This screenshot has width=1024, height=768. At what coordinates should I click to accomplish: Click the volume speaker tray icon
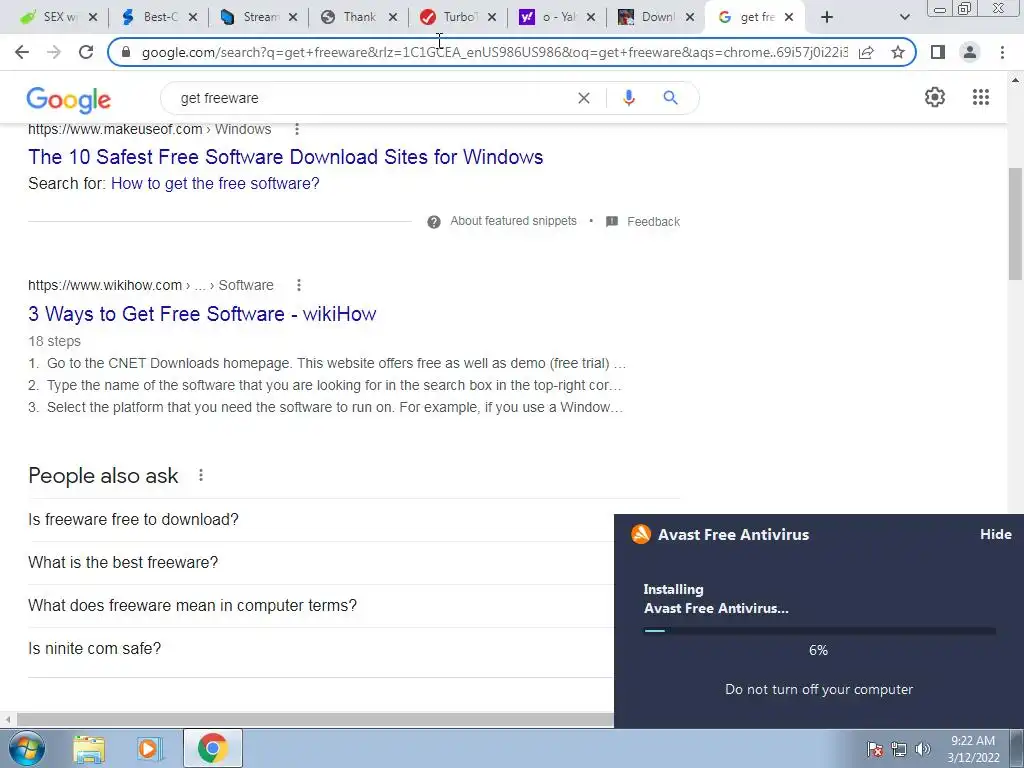point(922,749)
